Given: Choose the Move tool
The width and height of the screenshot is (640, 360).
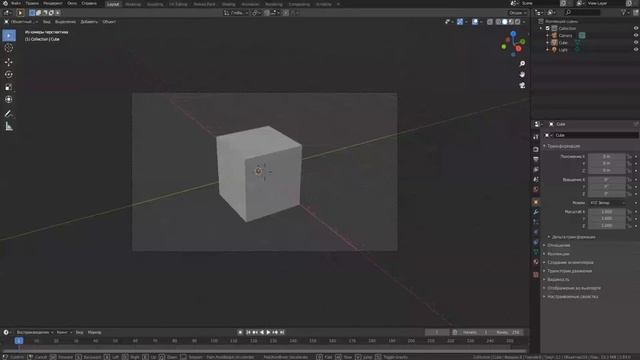Looking at the screenshot, I should (9, 62).
